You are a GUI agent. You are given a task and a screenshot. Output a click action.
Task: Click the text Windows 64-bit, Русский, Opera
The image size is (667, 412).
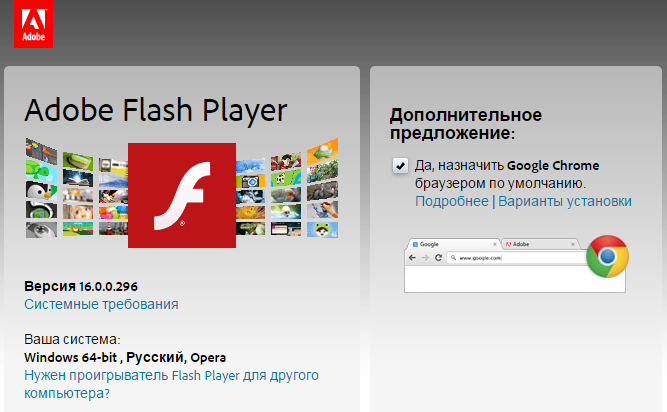[125, 358]
